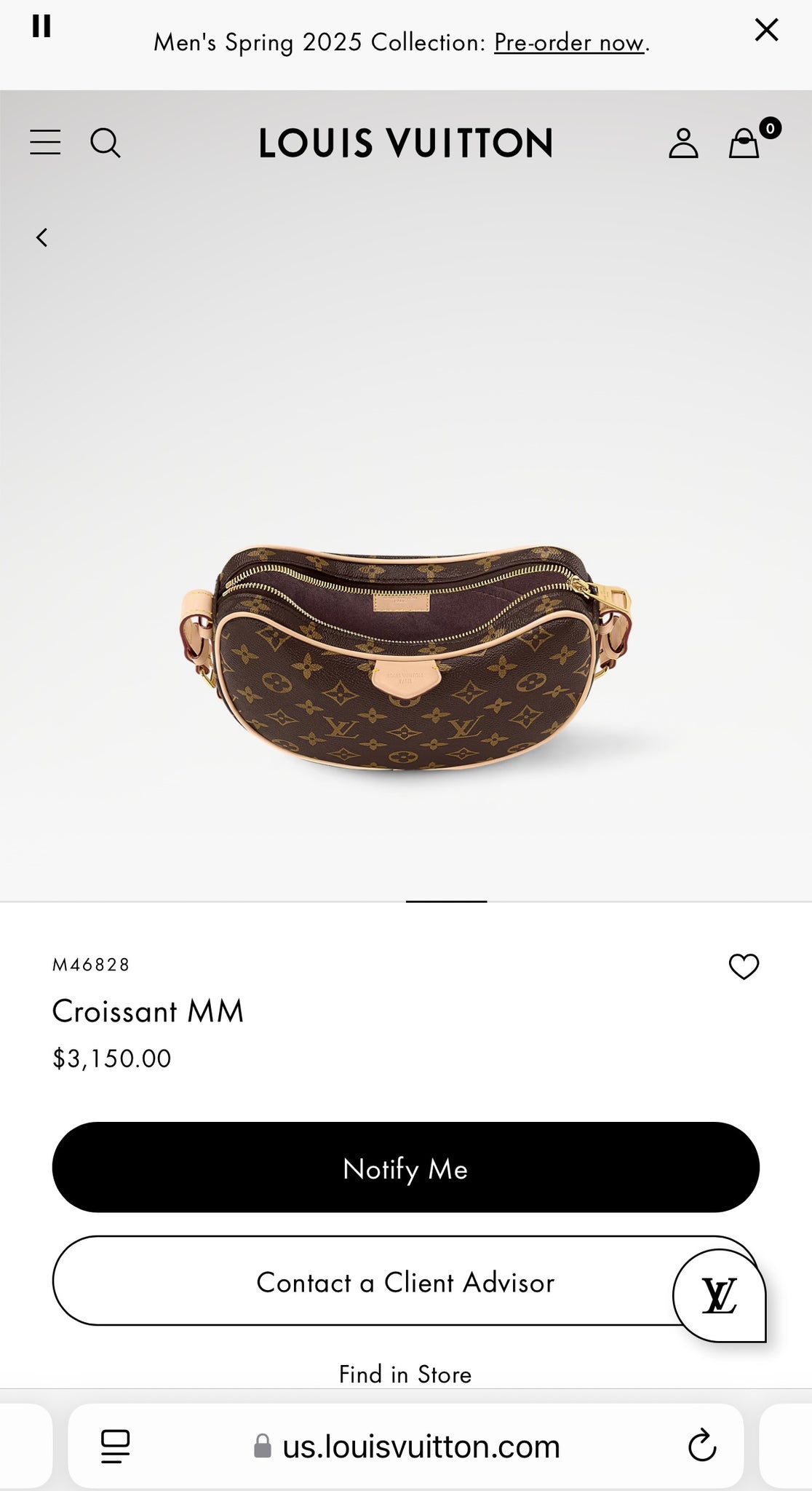The image size is (812, 1491).
Task: Open the LV chat assistant bubble
Action: [x=719, y=1295]
